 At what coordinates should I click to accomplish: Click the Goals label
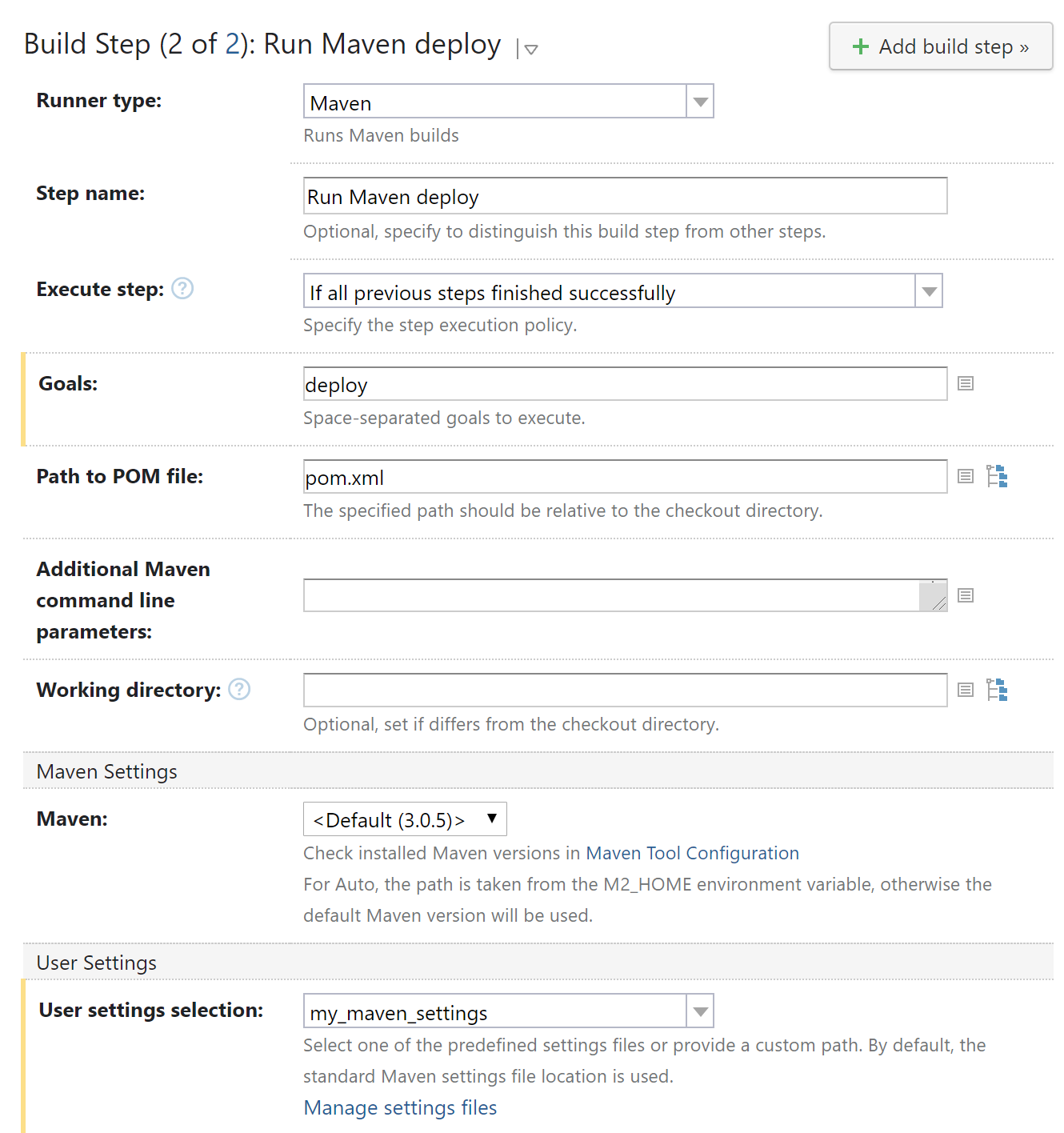[x=68, y=384]
